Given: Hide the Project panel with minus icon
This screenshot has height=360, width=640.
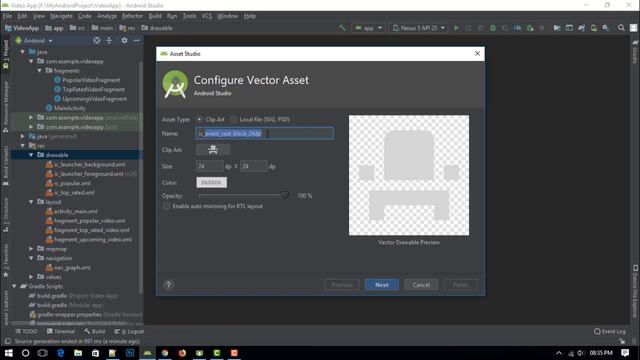Looking at the screenshot, I should pos(136,40).
